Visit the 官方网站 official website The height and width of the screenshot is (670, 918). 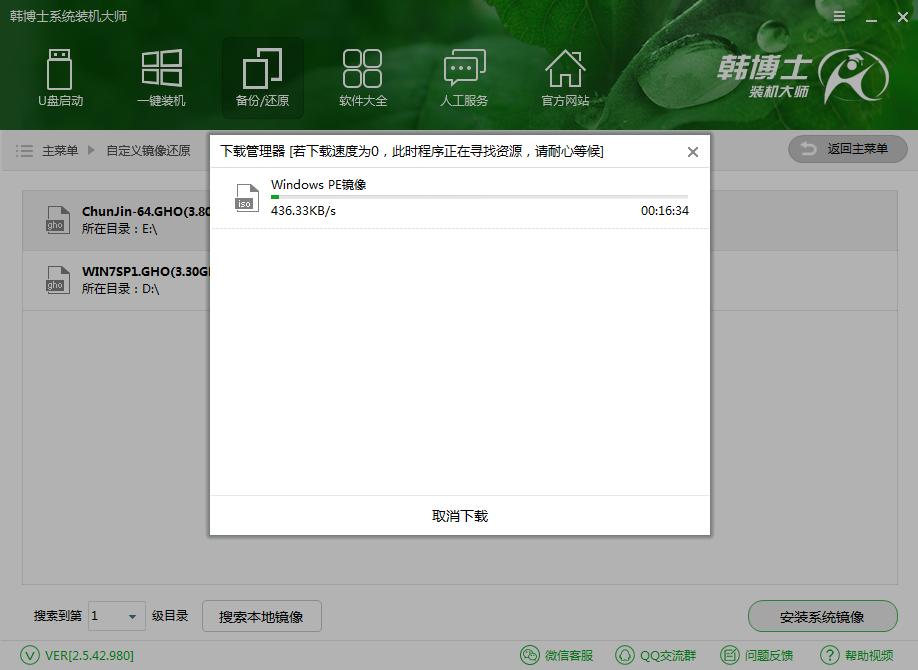coord(565,78)
